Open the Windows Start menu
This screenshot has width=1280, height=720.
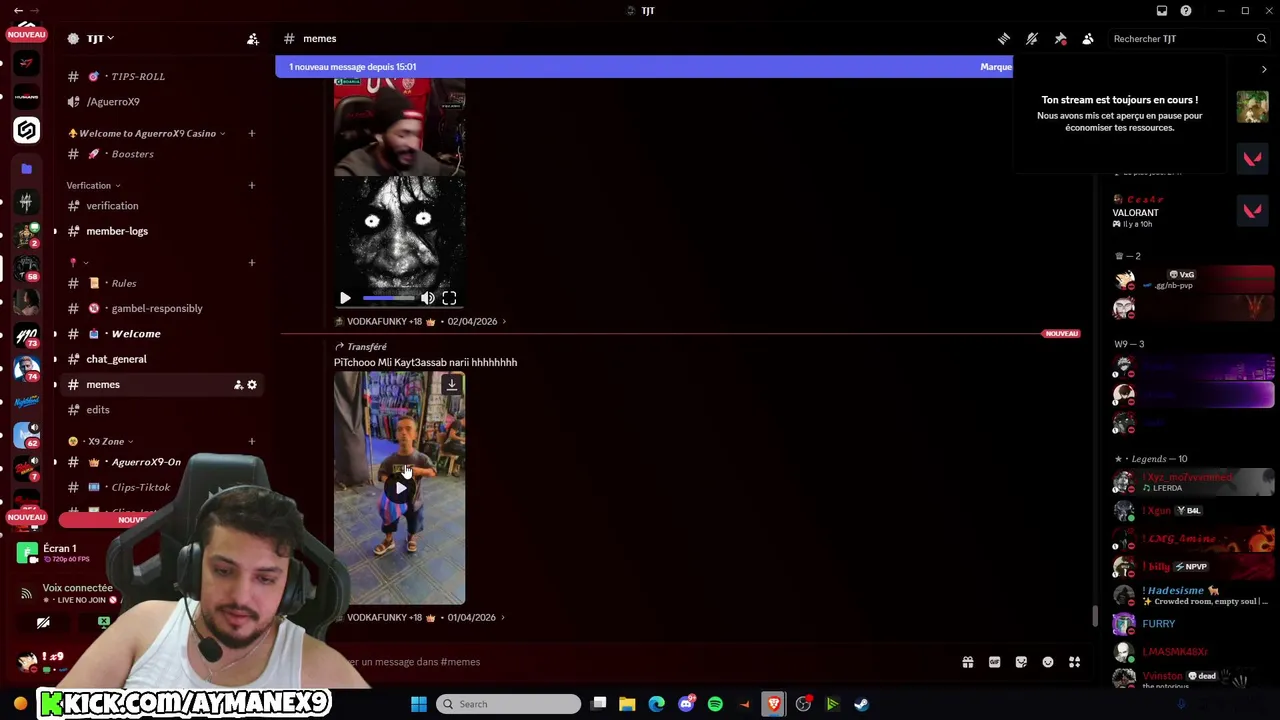[x=419, y=704]
